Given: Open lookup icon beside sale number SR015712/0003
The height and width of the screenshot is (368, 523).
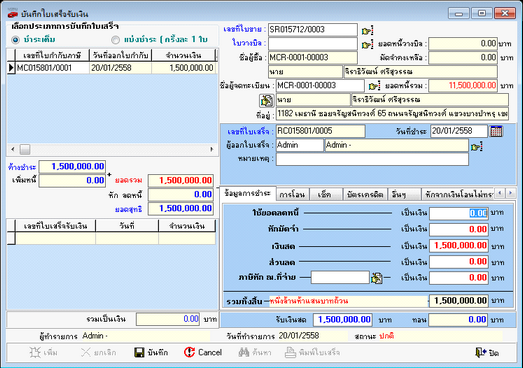Looking at the screenshot, I should tap(367, 31).
